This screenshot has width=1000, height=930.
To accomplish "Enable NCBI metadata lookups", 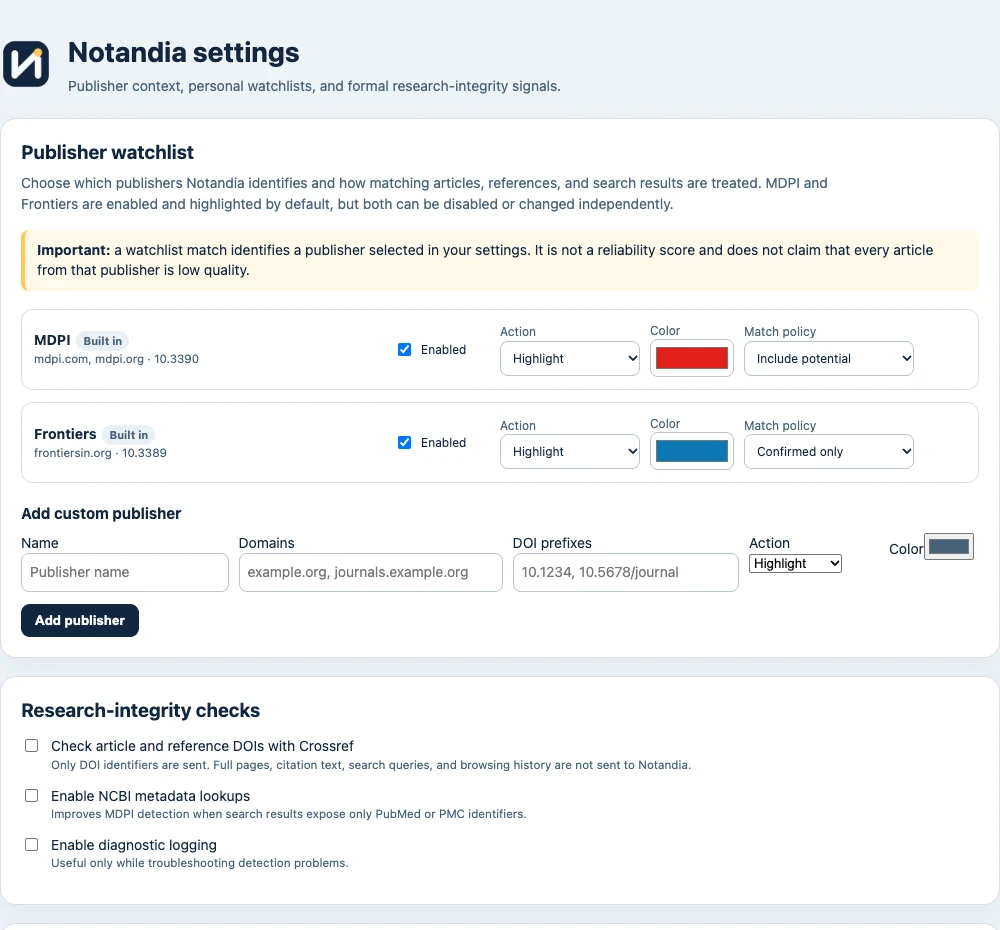I will tap(31, 795).
